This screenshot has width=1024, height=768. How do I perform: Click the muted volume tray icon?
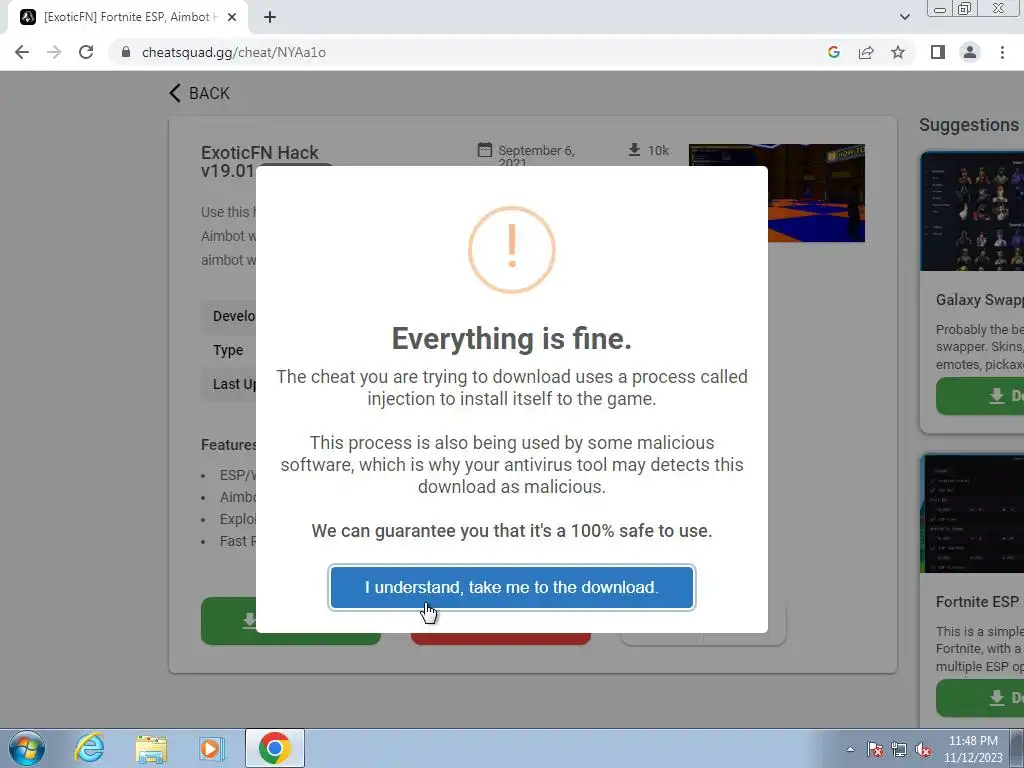[x=923, y=749]
